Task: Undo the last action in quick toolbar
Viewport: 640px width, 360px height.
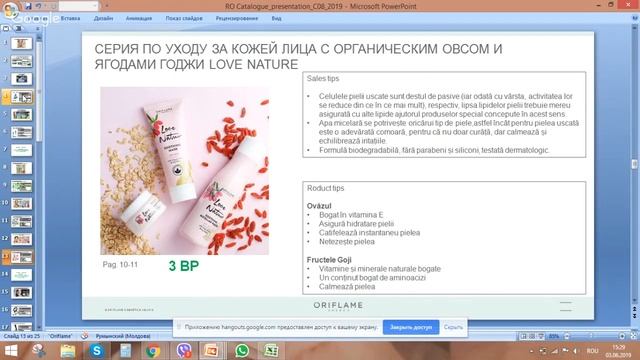Action: click(38, 6)
